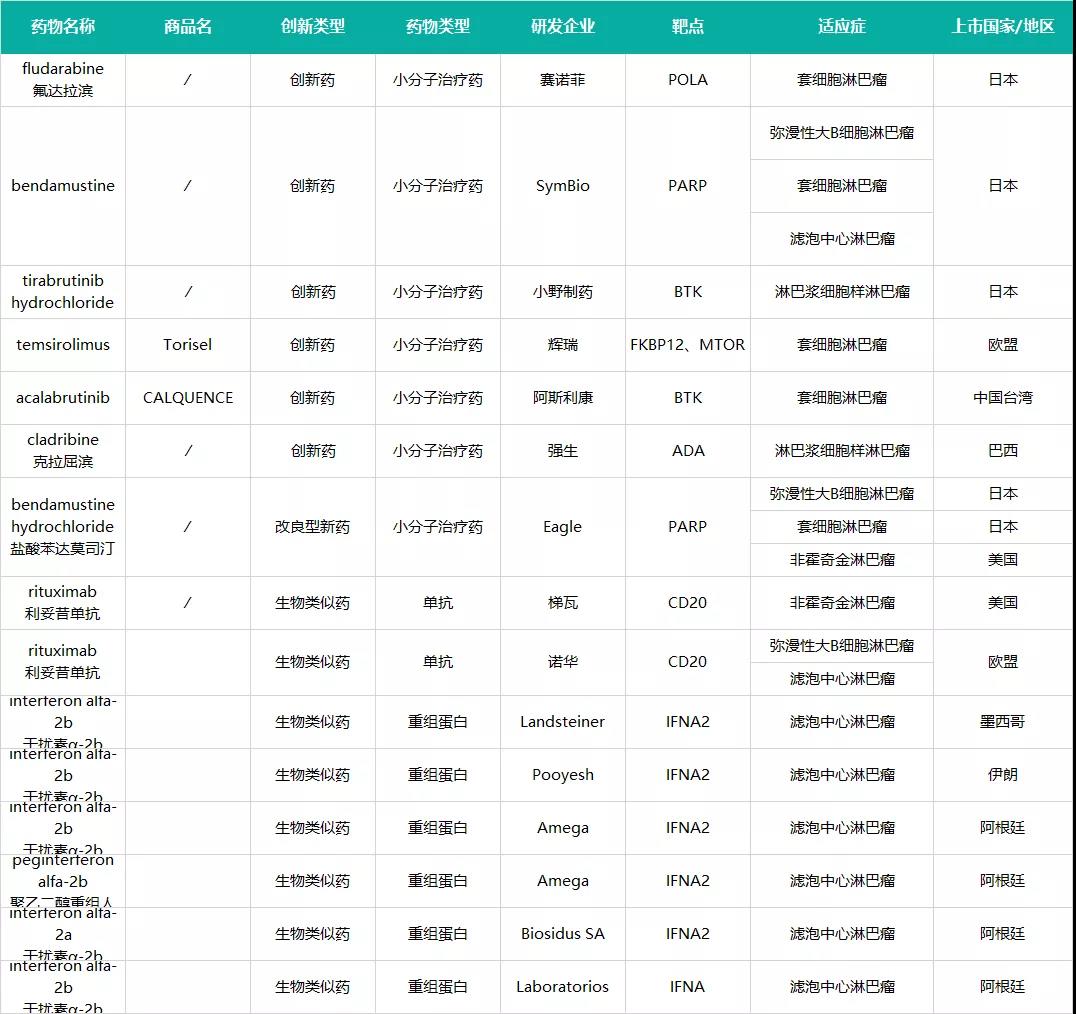Select the Torisel brand name cell
The image size is (1076, 1014).
[x=187, y=344]
